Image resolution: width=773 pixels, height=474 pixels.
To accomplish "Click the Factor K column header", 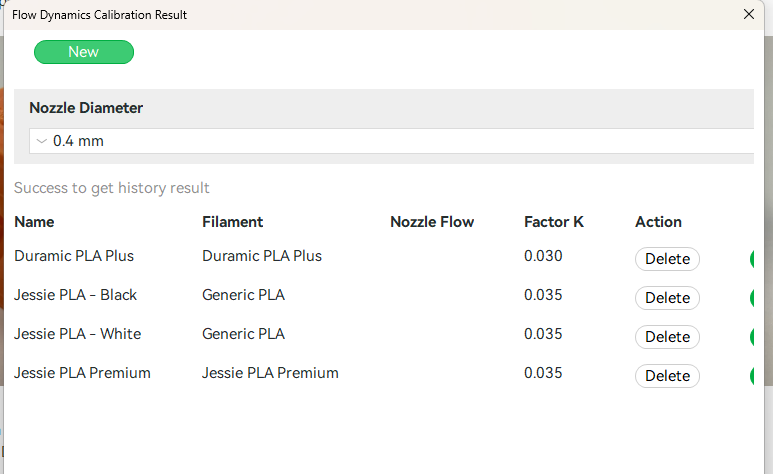I will pyautogui.click(x=554, y=222).
